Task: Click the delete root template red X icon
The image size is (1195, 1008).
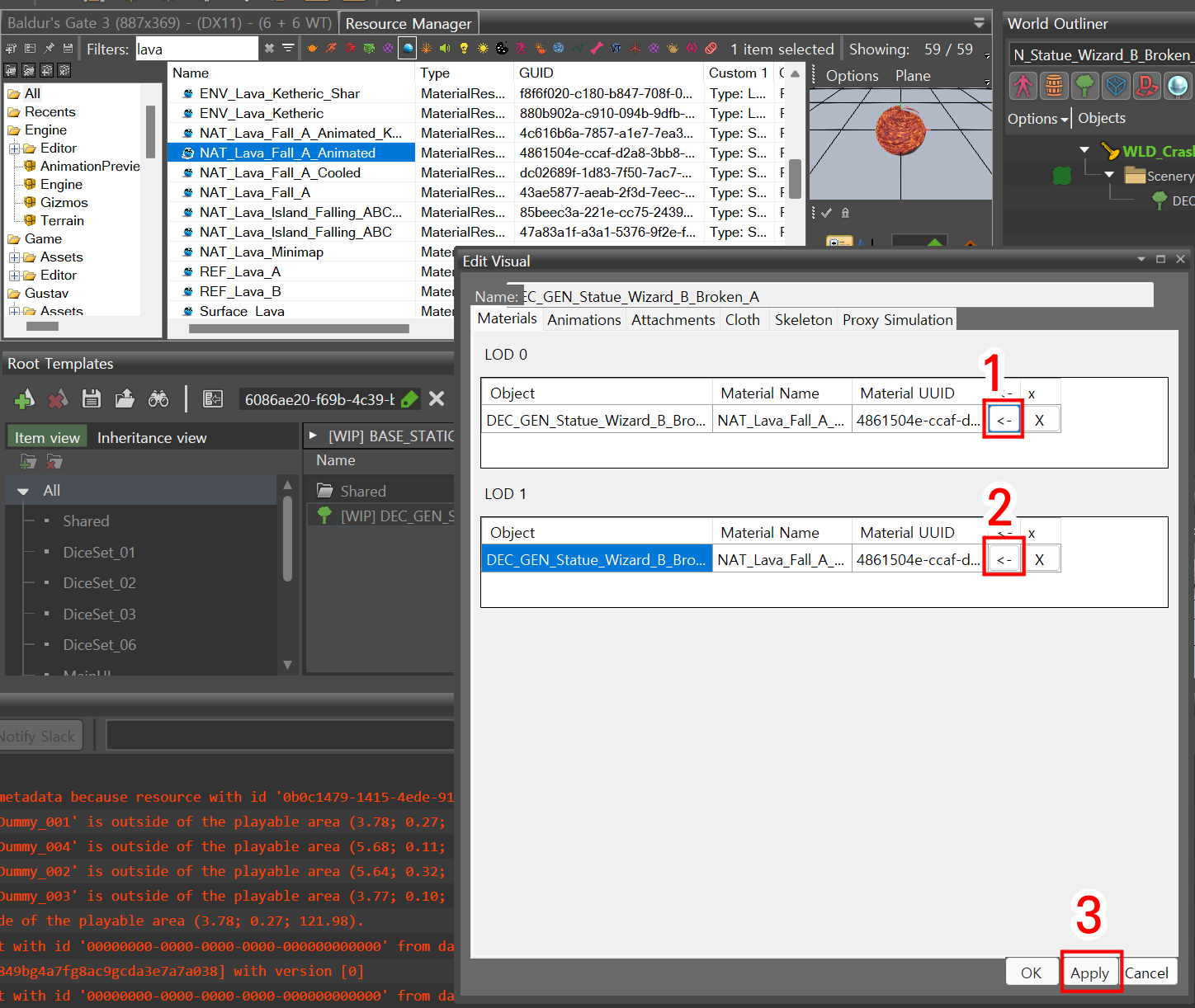Action: pos(58,399)
